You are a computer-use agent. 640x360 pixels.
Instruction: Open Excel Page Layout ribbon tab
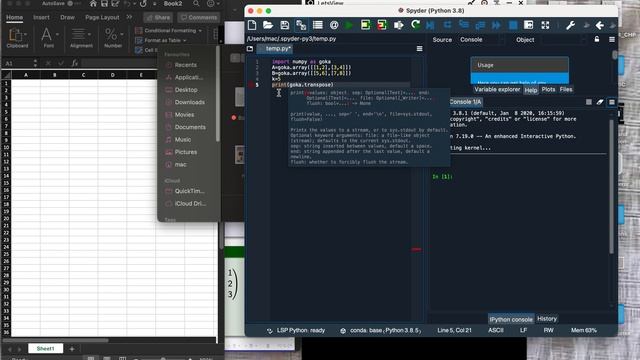point(102,18)
